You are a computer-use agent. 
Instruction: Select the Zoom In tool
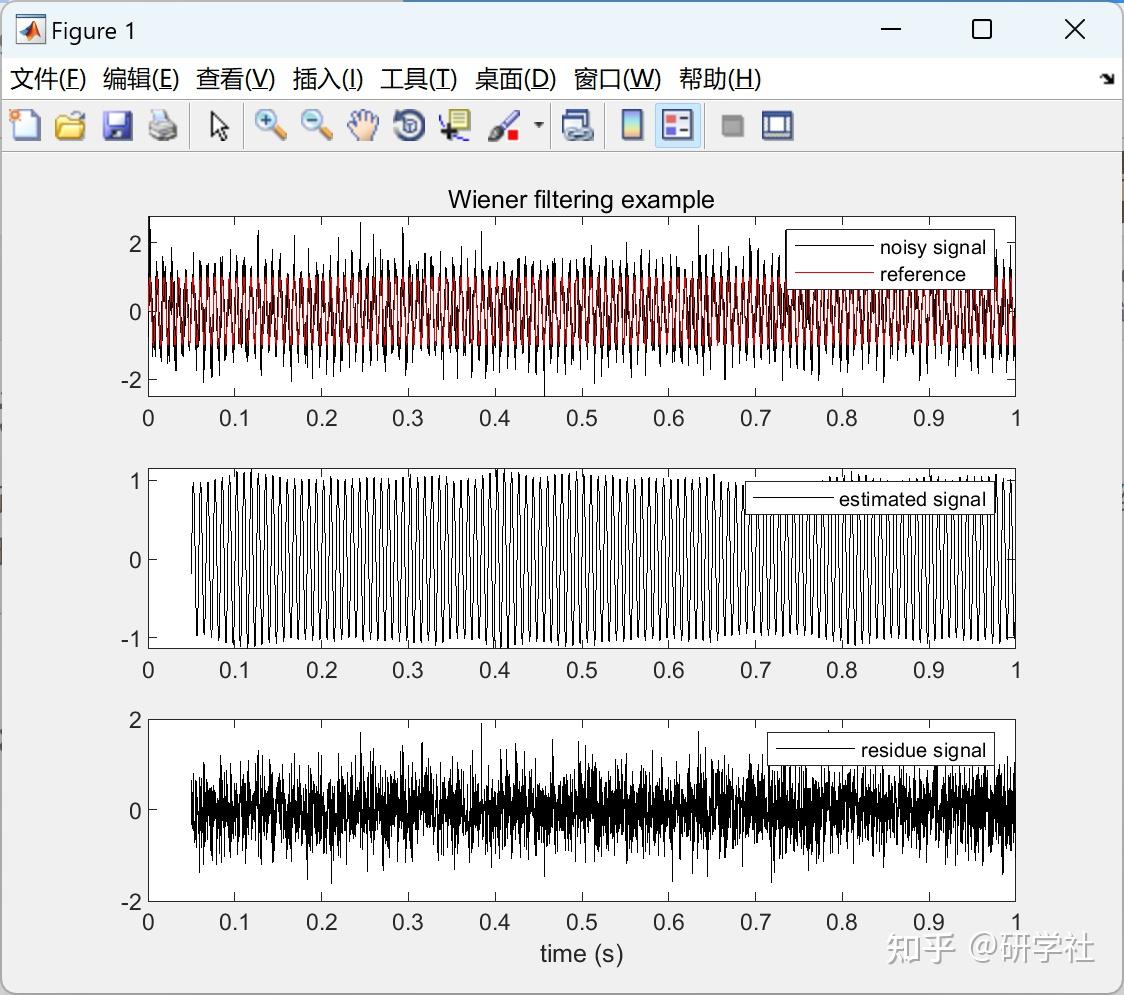[270, 125]
